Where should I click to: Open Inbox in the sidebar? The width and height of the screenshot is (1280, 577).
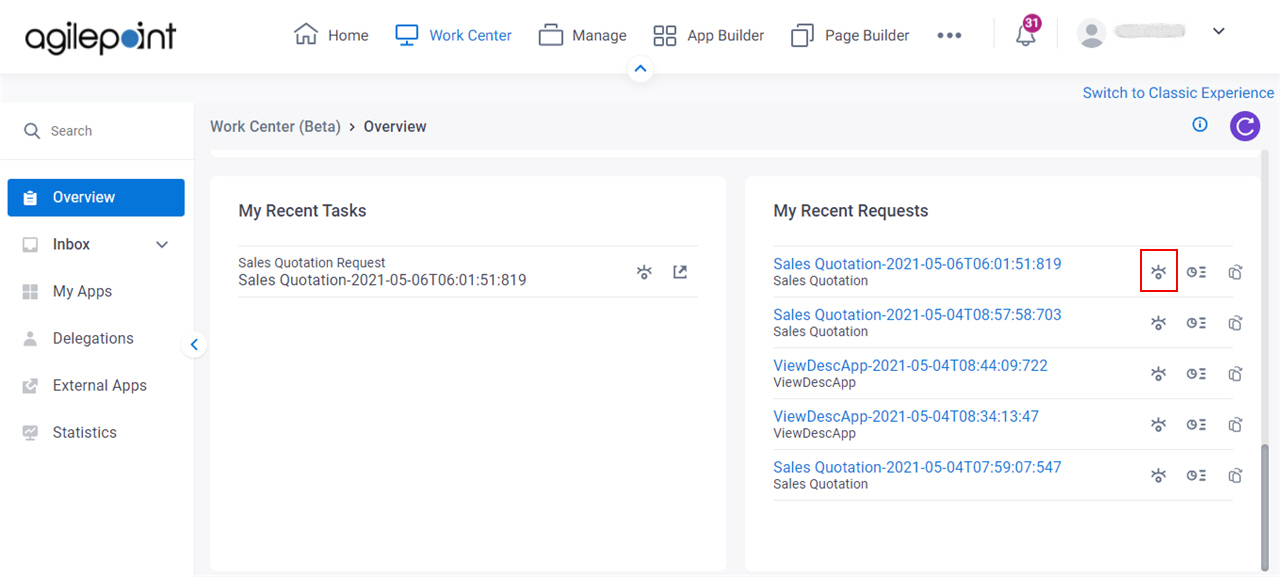tap(71, 244)
